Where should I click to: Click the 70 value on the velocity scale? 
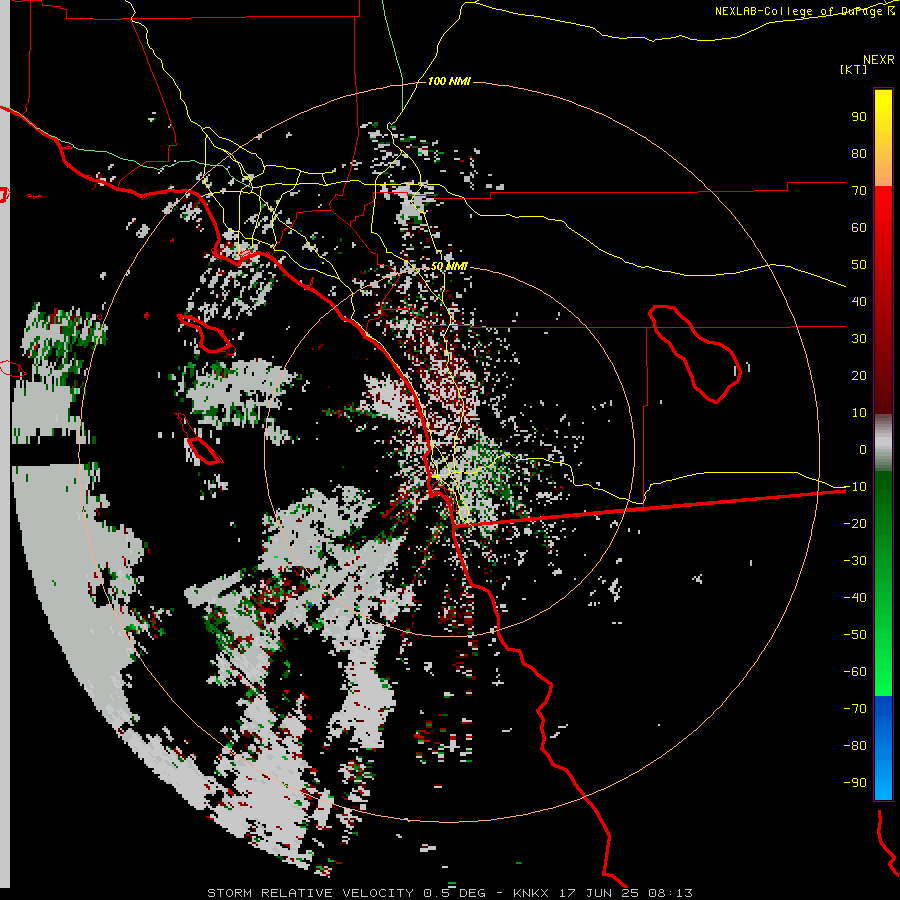[859, 191]
